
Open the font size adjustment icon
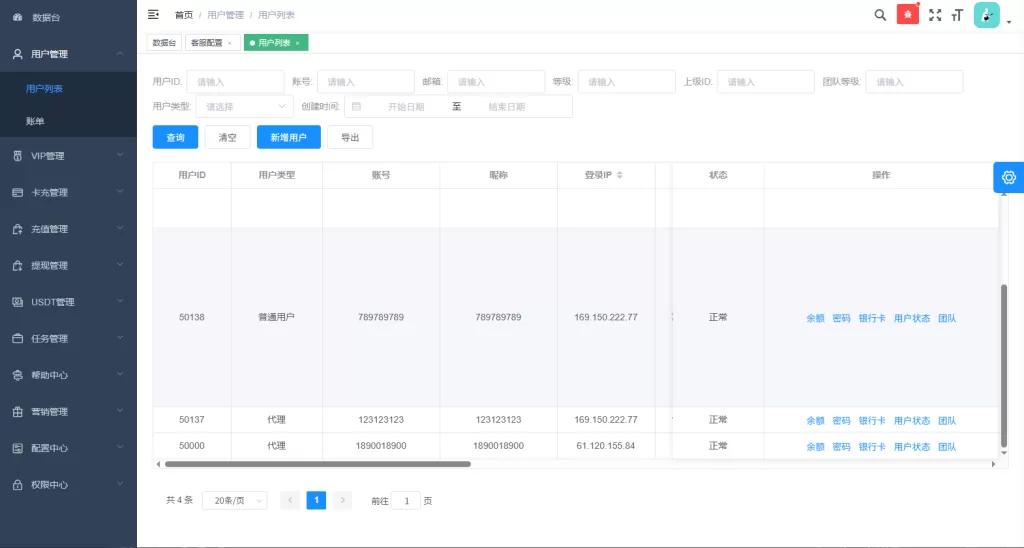(957, 15)
